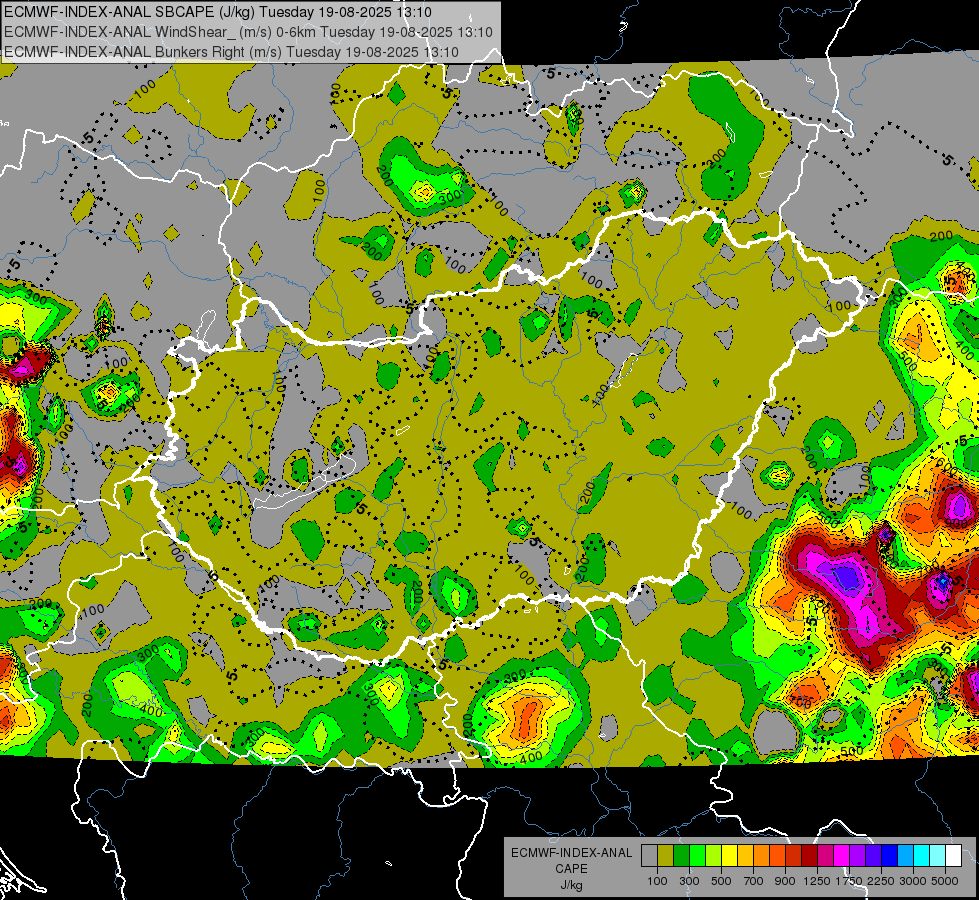Click the 700 value under the legend
This screenshot has height=900, width=979.
pos(754,881)
